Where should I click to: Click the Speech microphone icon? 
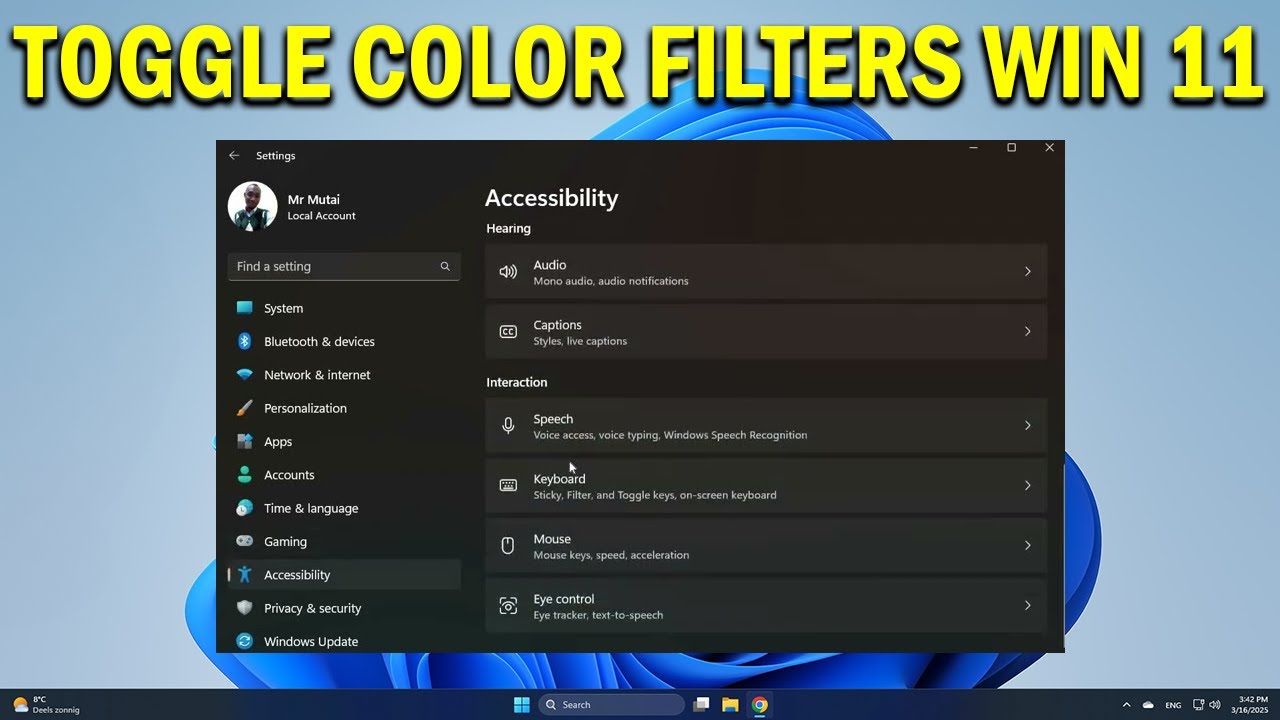[508, 425]
